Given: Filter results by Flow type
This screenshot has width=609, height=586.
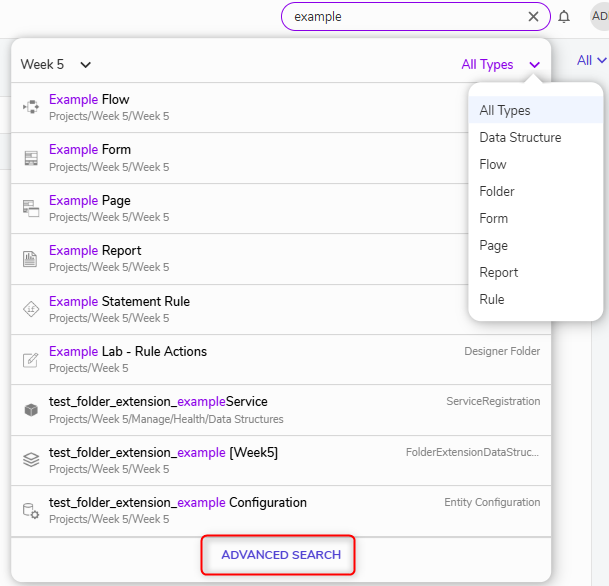Looking at the screenshot, I should pos(536,164).
